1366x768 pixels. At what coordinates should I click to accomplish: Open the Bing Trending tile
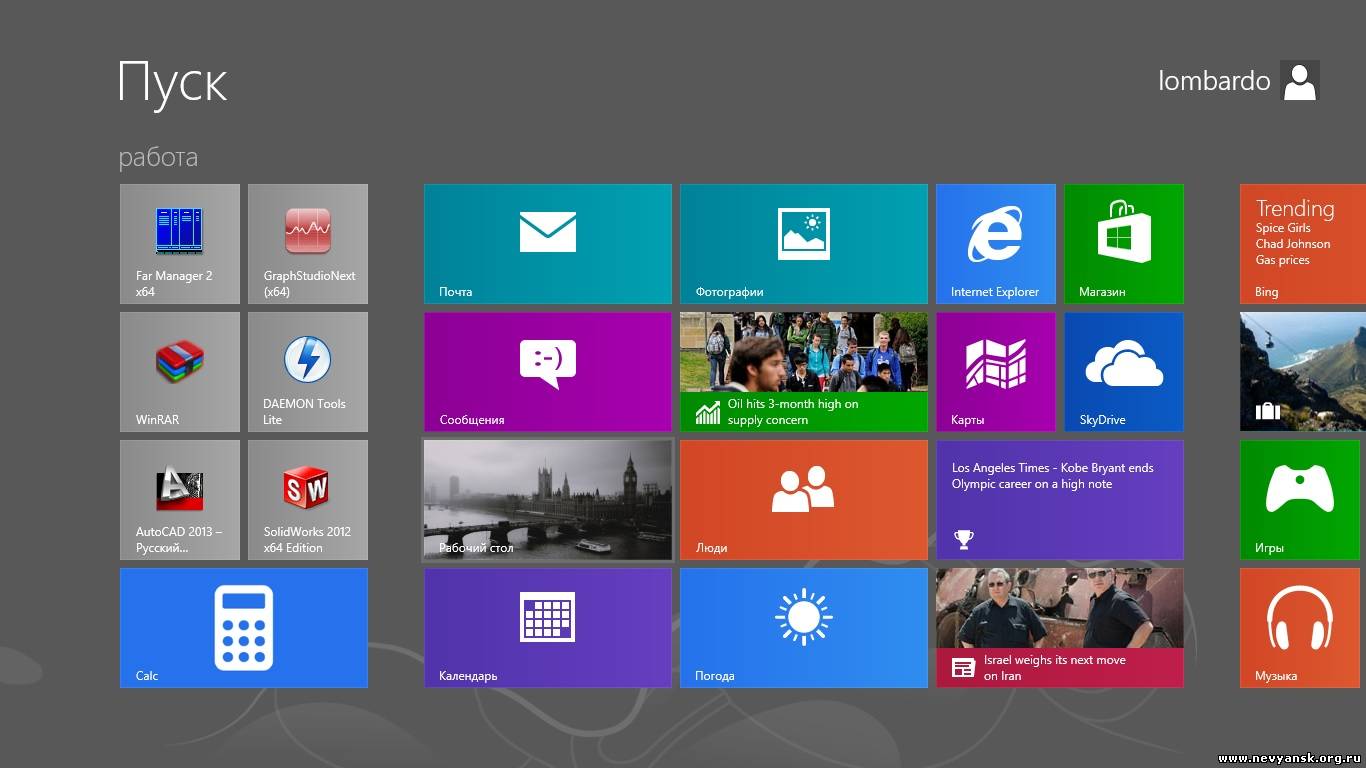(x=1303, y=244)
